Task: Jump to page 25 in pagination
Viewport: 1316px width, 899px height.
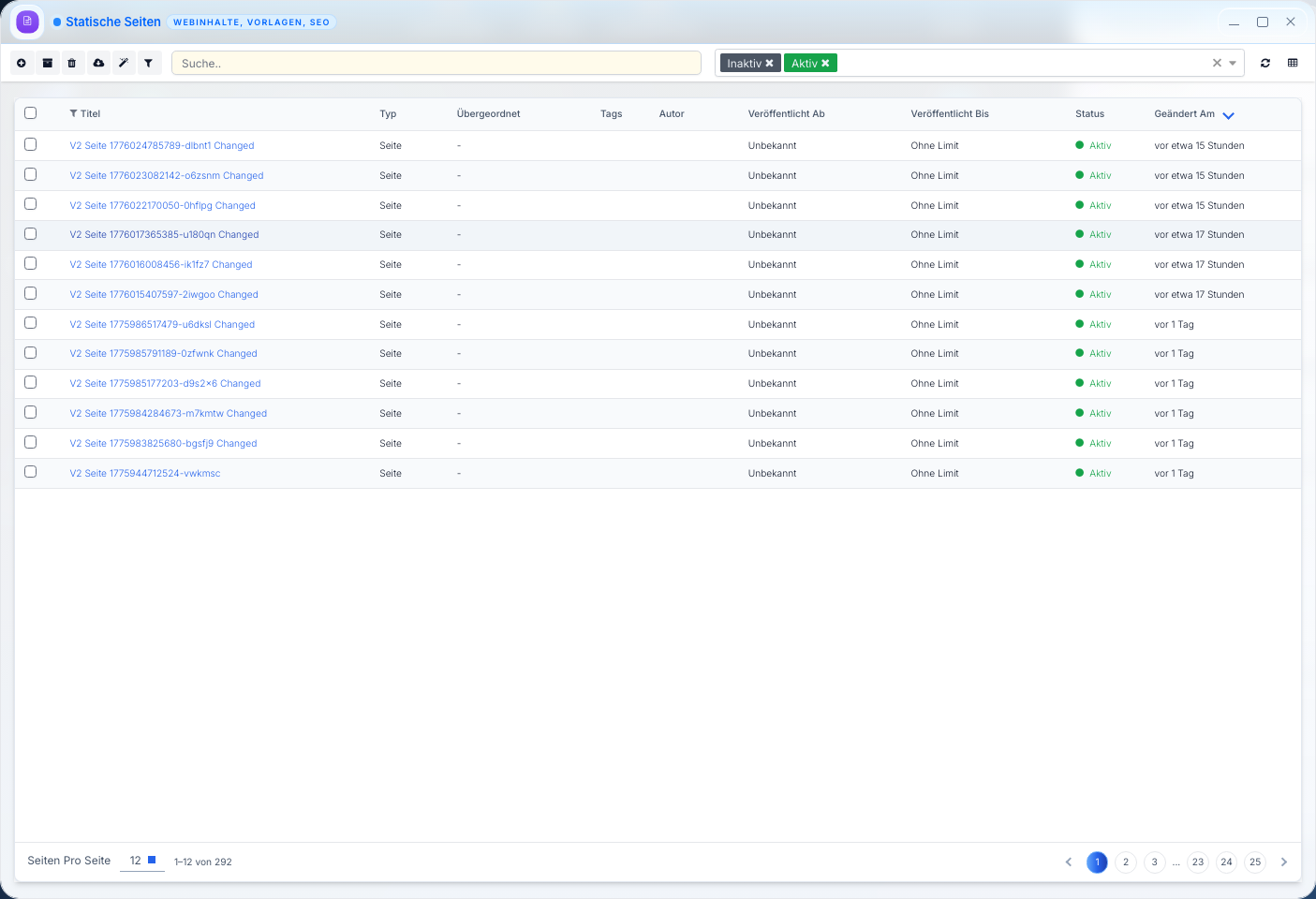Action: (x=1255, y=862)
